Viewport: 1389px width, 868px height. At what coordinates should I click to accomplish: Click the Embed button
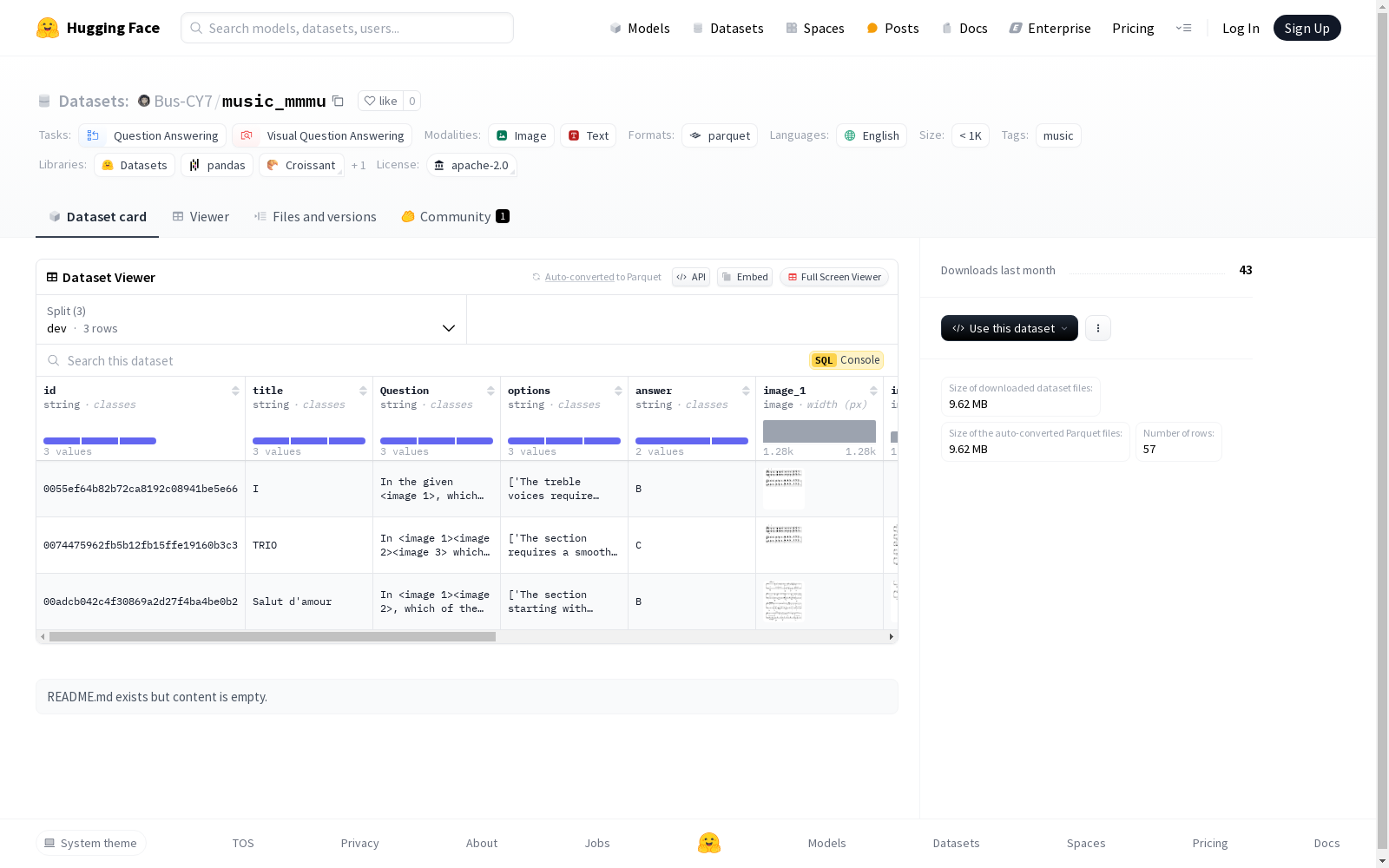(x=745, y=277)
